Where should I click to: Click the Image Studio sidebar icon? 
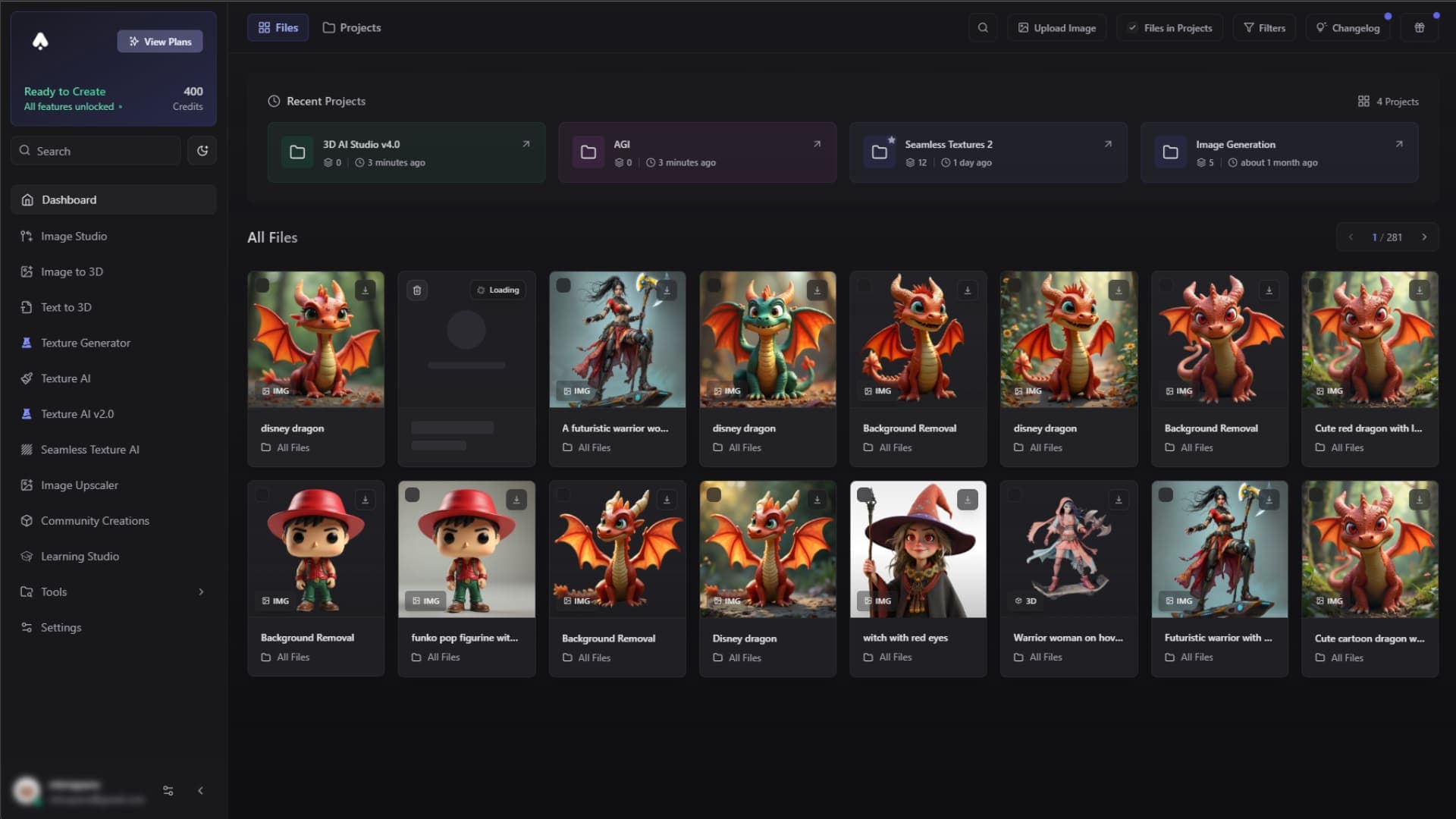pos(27,235)
